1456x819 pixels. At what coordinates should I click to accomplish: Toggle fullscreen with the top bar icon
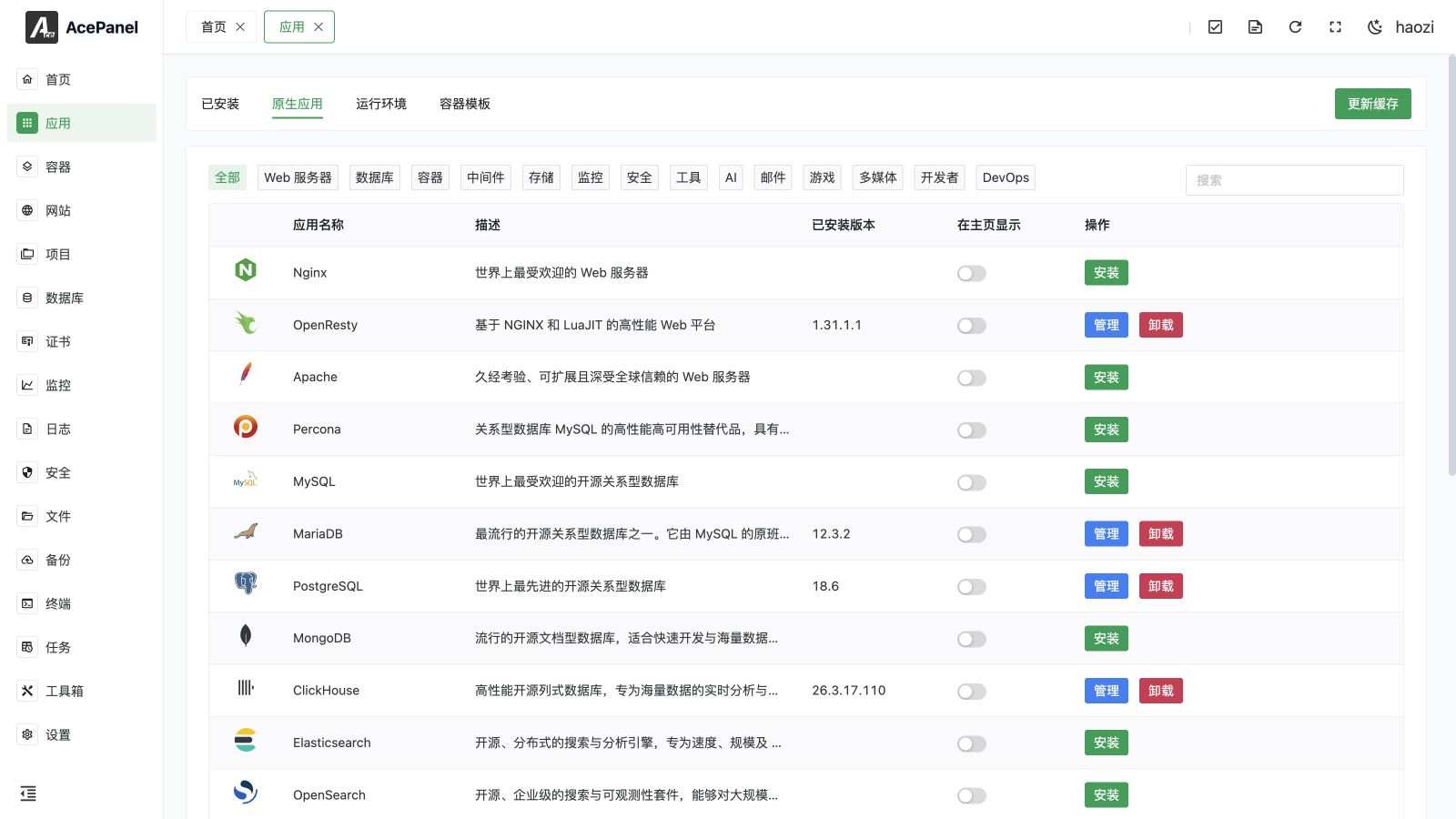tap(1335, 27)
